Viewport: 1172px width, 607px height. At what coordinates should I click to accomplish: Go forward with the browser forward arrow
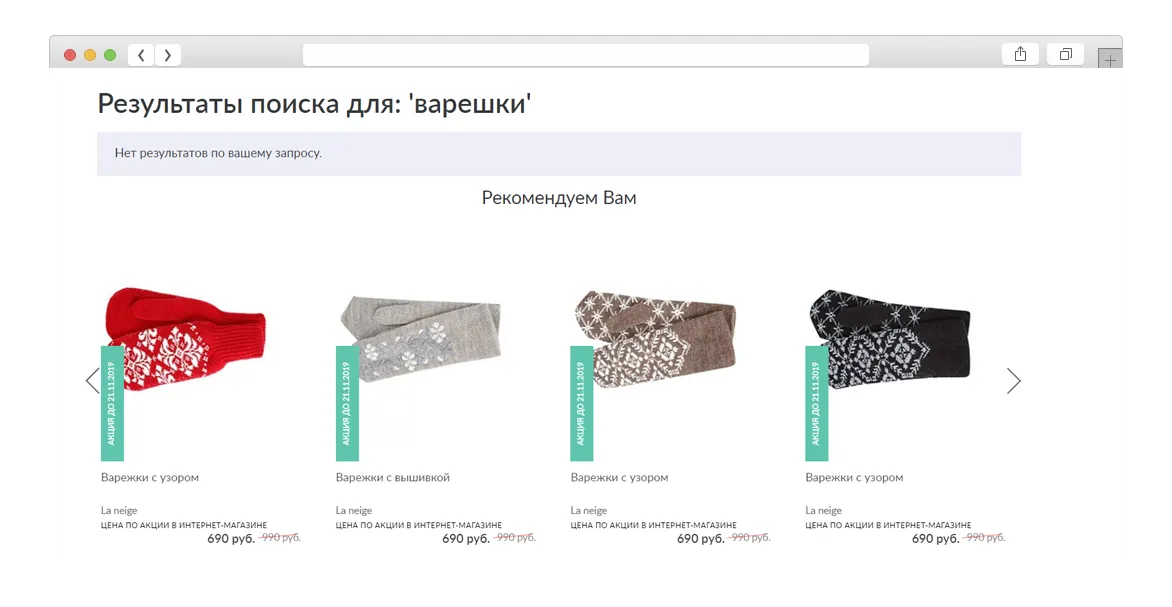tap(167, 55)
